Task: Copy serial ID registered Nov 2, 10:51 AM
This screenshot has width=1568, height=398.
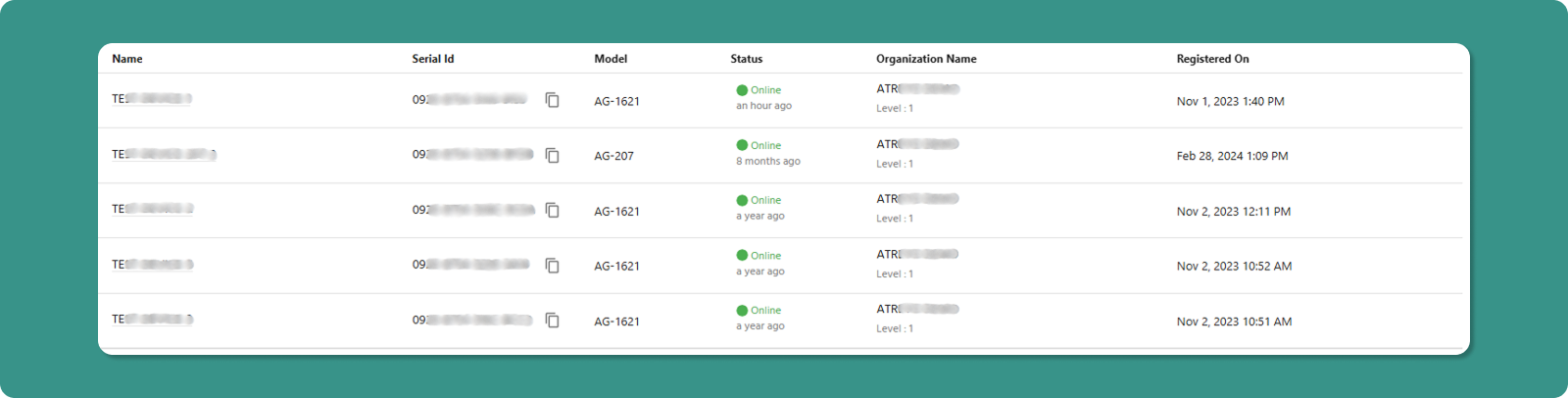Action: (x=553, y=321)
